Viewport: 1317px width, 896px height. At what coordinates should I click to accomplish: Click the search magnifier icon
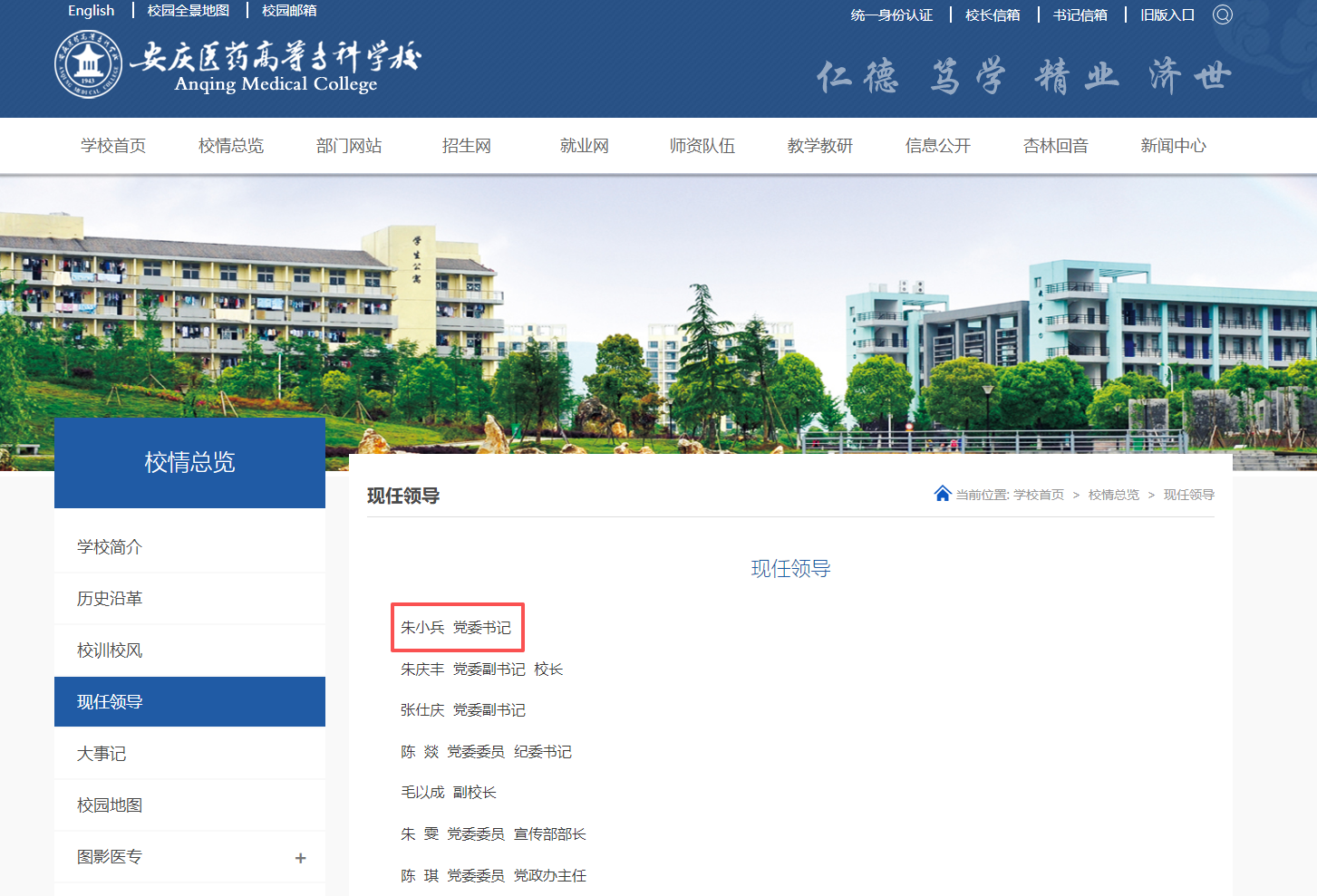1222,14
